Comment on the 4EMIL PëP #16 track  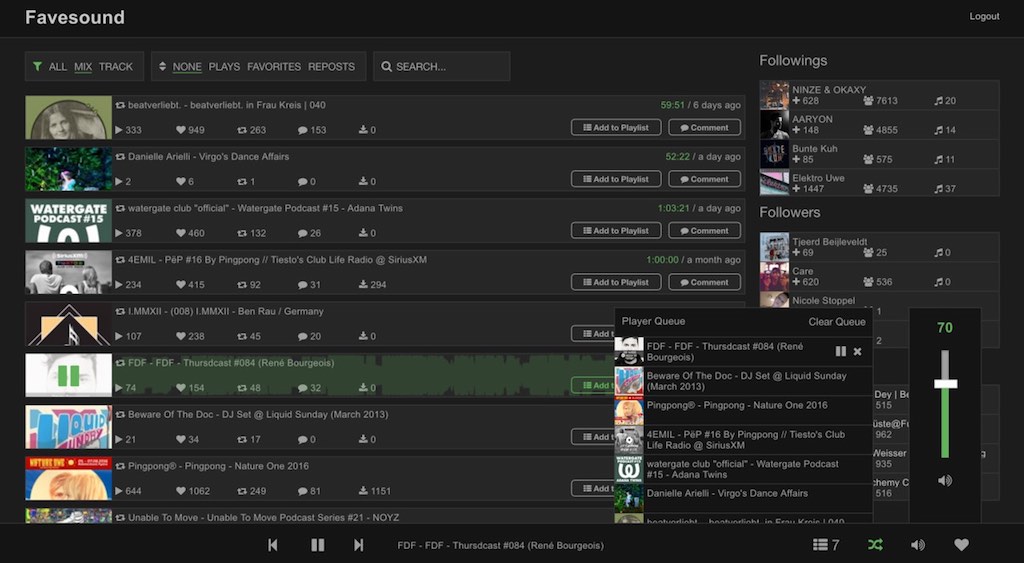coord(704,282)
